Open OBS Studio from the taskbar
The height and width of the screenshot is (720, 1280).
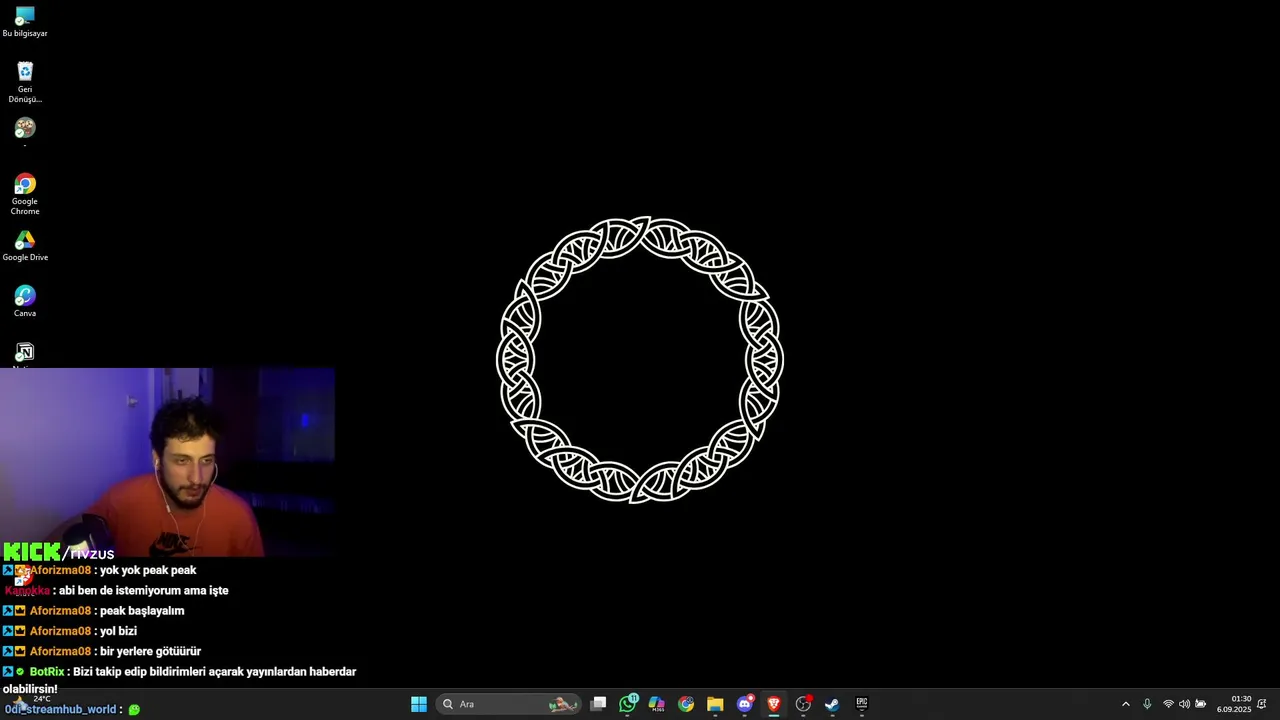pos(803,704)
